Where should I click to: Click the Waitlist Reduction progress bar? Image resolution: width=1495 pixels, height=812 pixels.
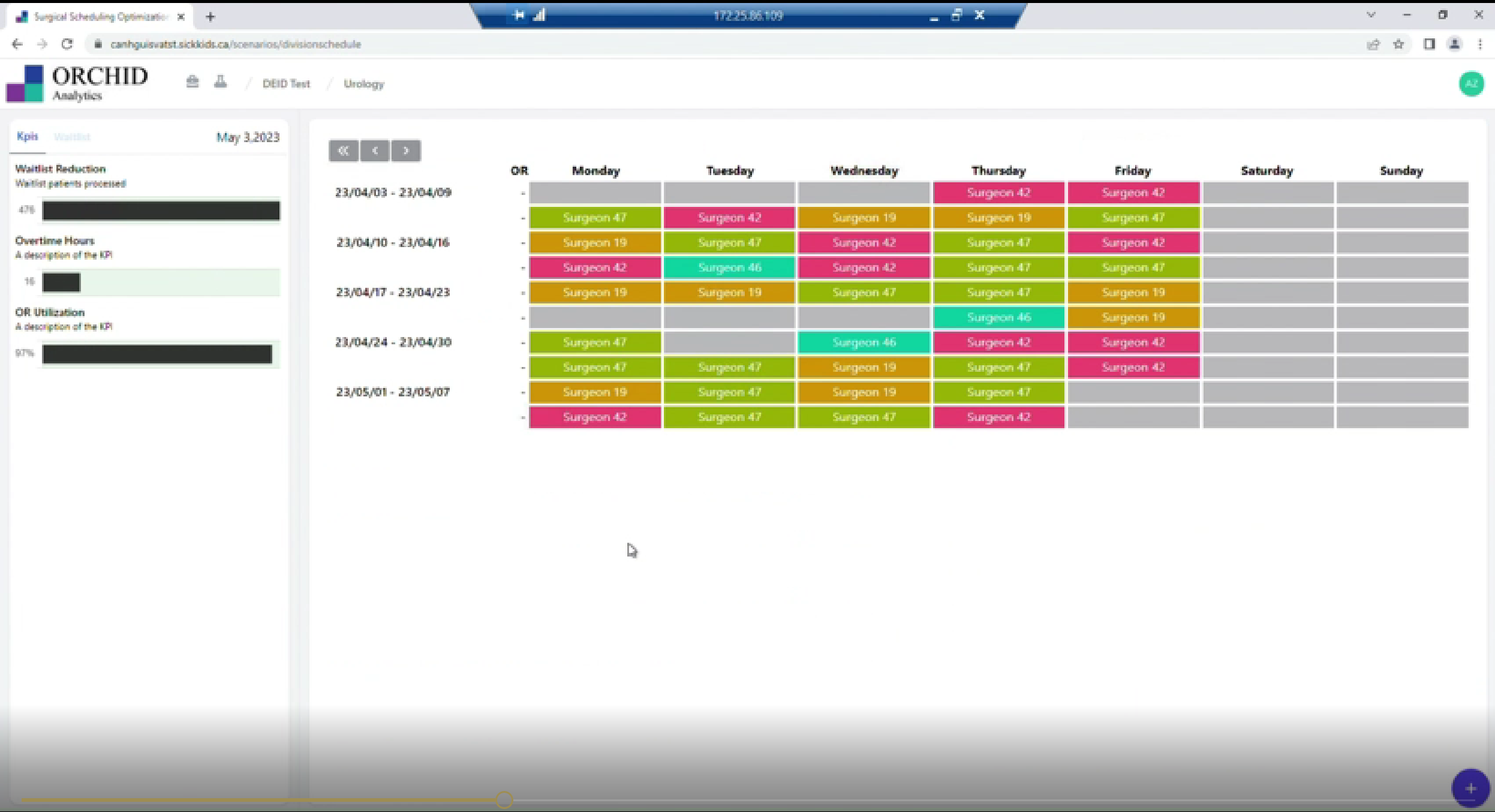coord(161,210)
